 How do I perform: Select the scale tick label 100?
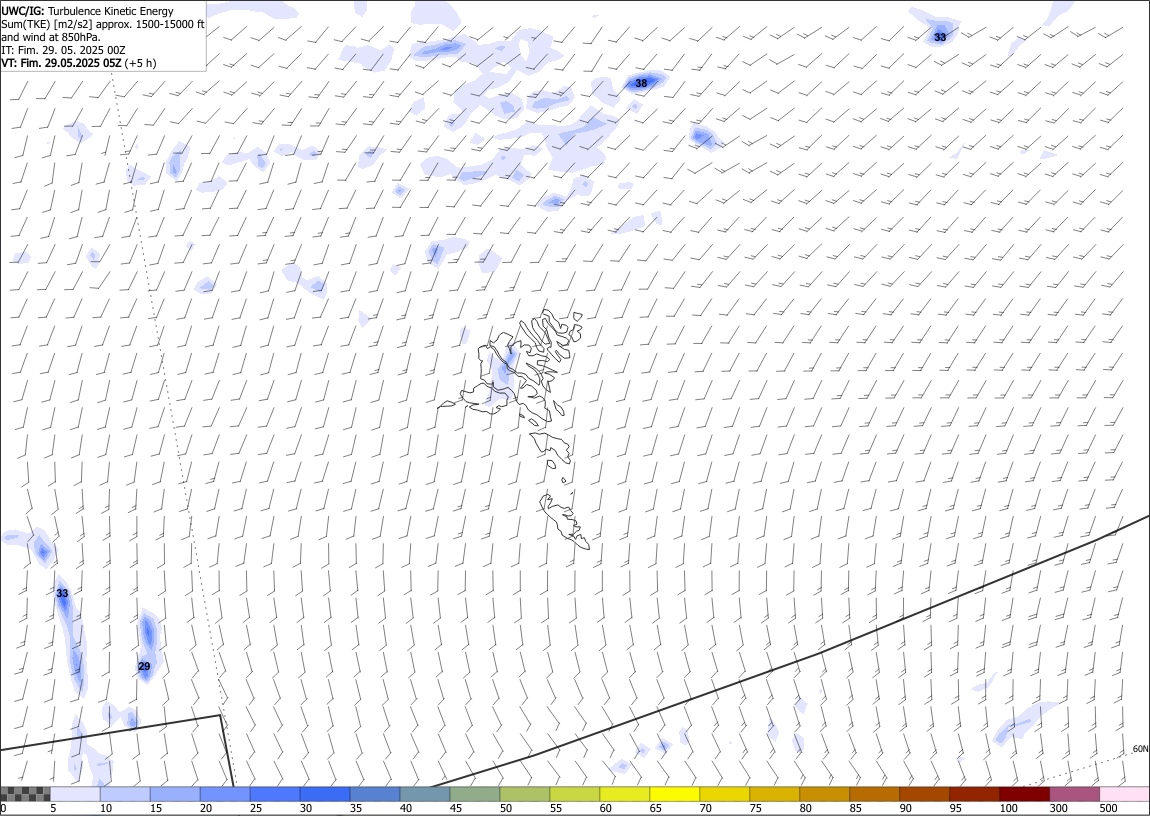(1008, 809)
